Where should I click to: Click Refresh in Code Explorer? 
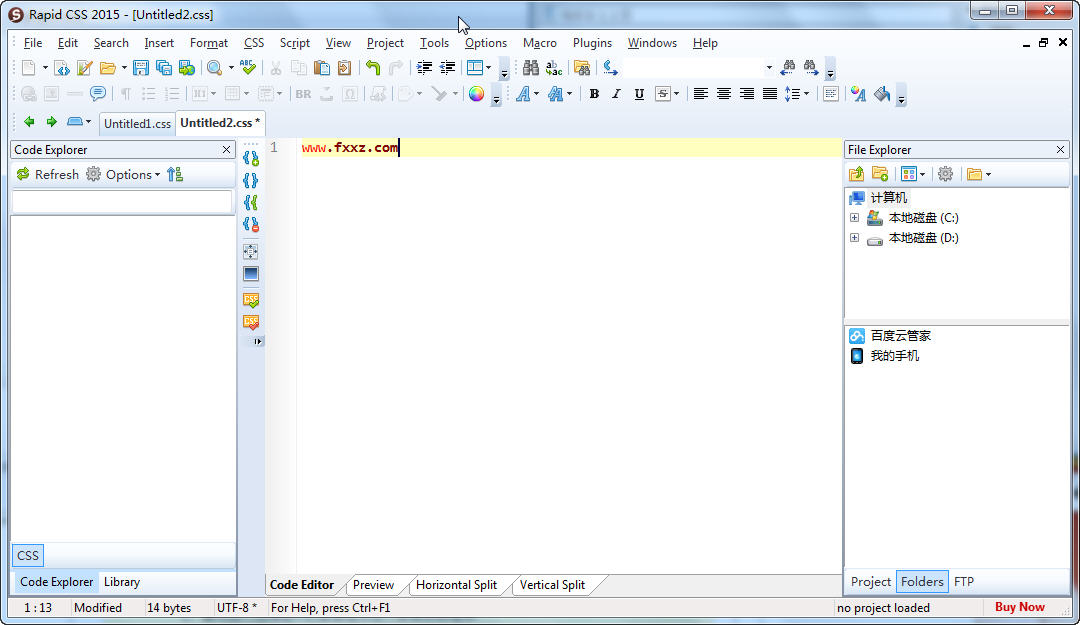click(48, 174)
